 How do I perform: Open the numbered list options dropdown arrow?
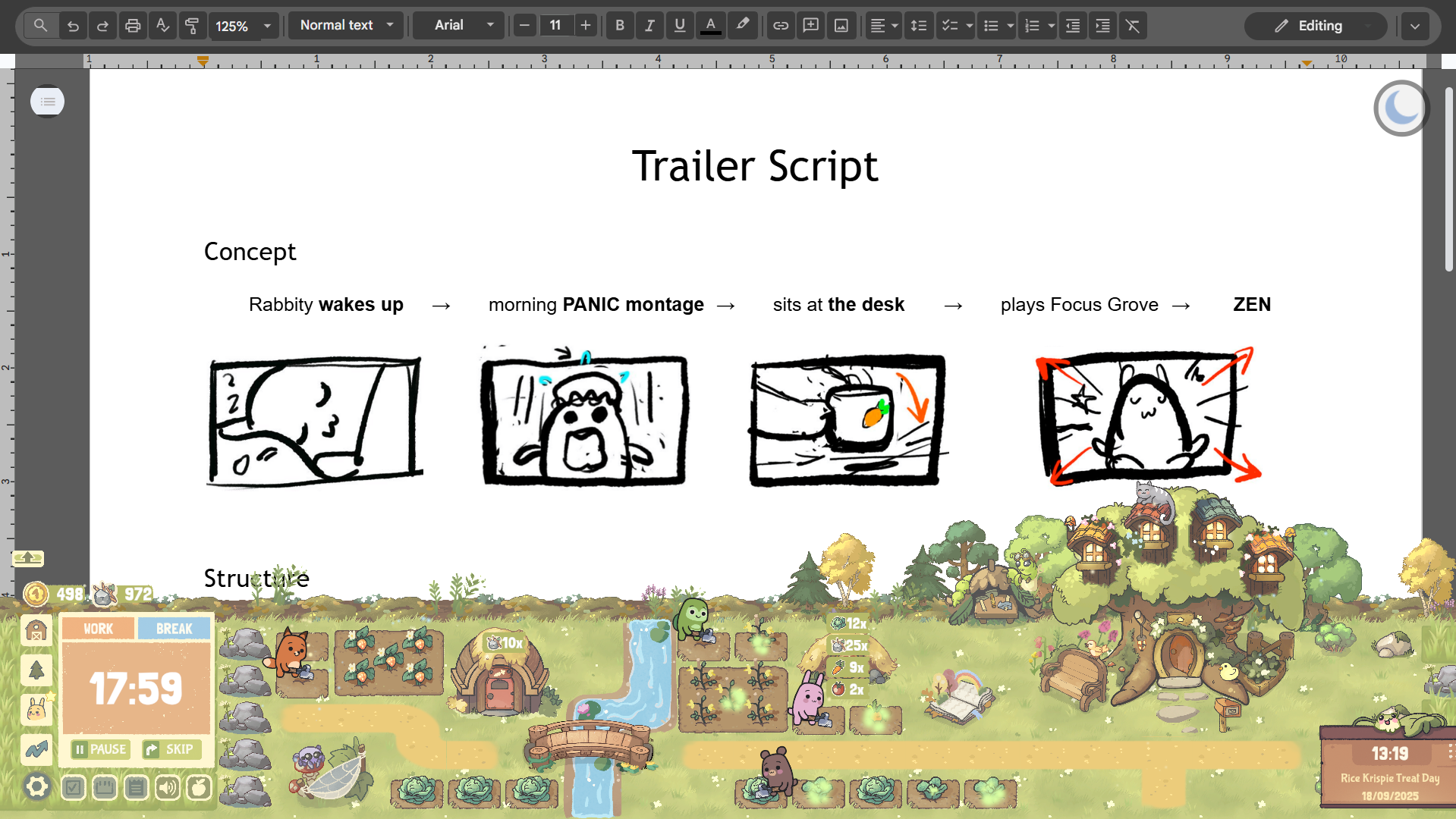[1052, 26]
